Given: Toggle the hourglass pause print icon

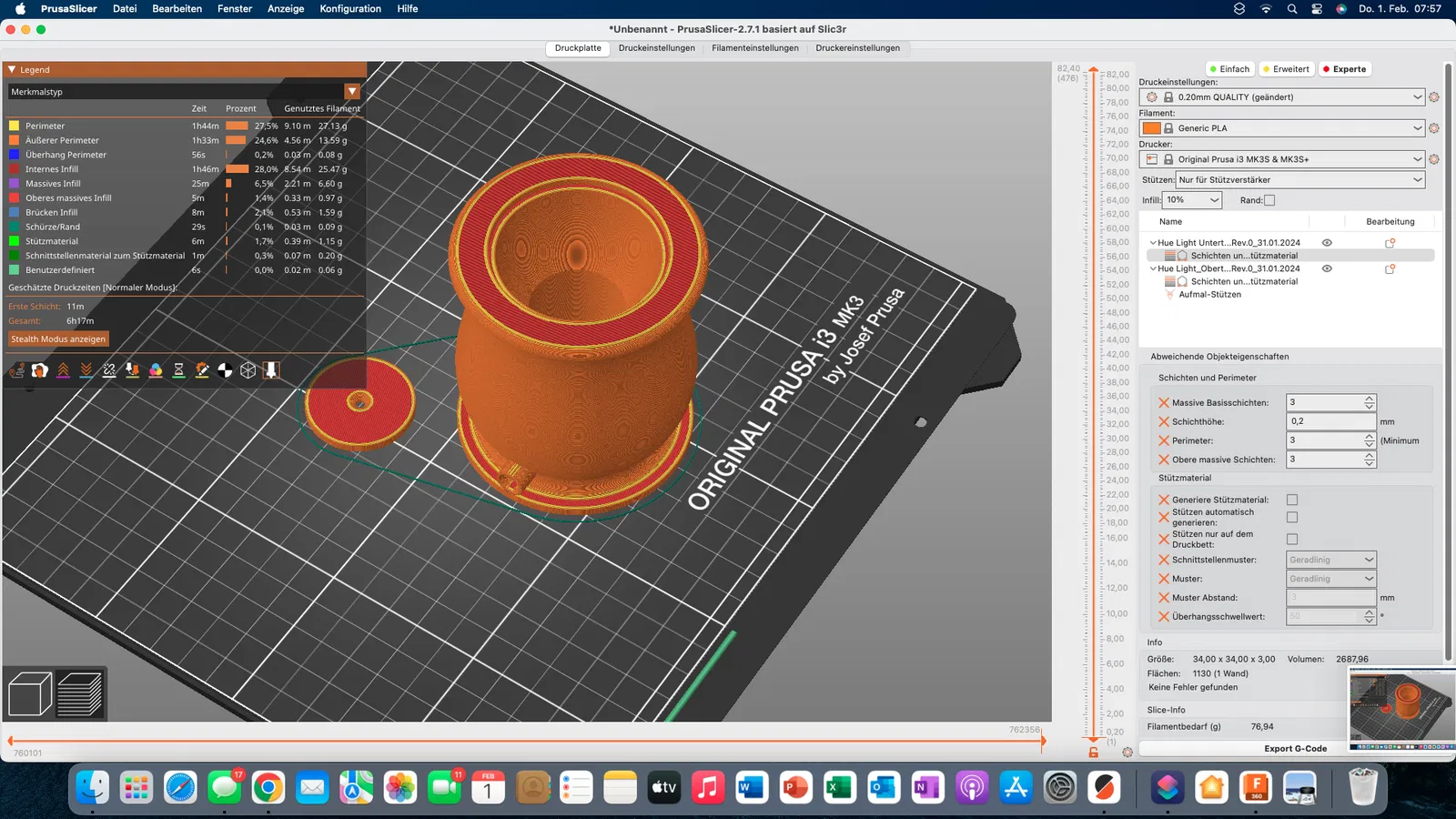Looking at the screenshot, I should [x=178, y=370].
